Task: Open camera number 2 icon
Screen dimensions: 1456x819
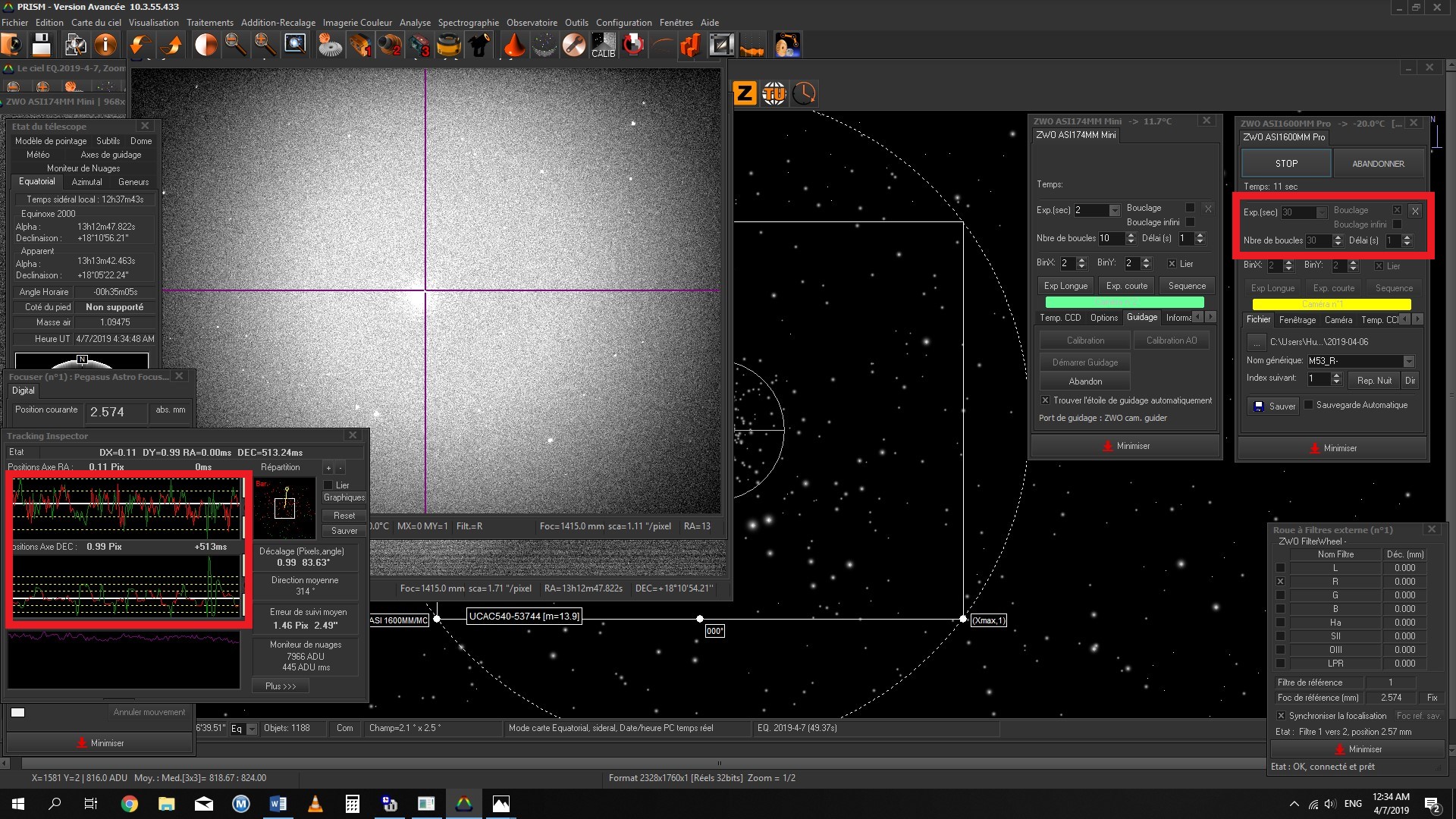Action: coord(390,45)
